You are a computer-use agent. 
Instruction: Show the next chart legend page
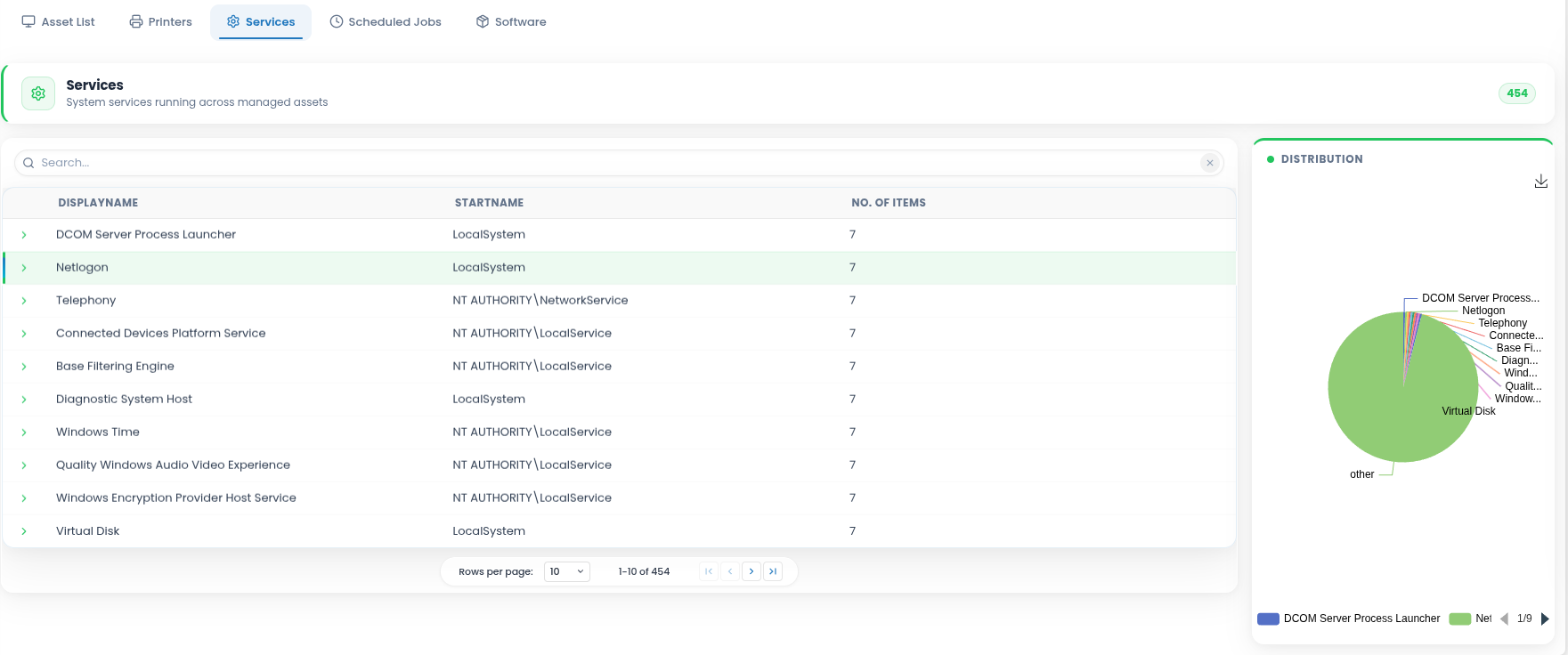click(x=1545, y=619)
